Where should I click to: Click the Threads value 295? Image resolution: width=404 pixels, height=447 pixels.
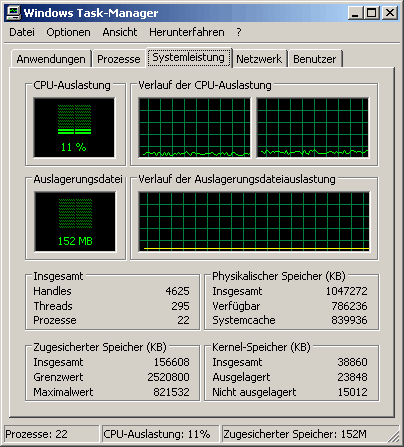pyautogui.click(x=180, y=306)
